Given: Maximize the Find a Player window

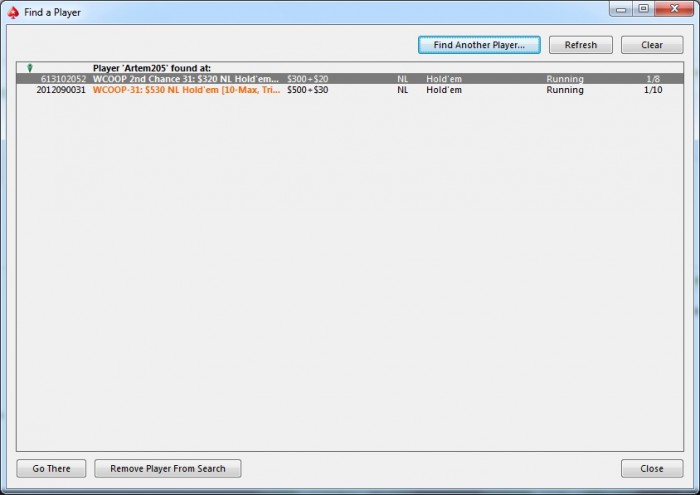Looking at the screenshot, I should (x=643, y=9).
